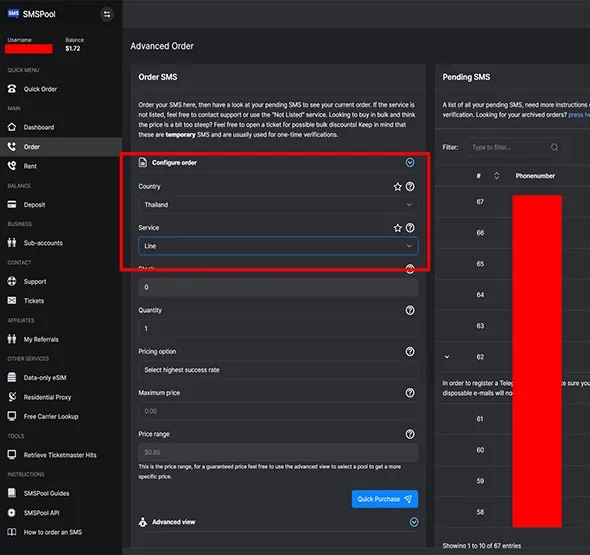Click the SMSPool API gear icon
590x555 pixels.
(12, 512)
